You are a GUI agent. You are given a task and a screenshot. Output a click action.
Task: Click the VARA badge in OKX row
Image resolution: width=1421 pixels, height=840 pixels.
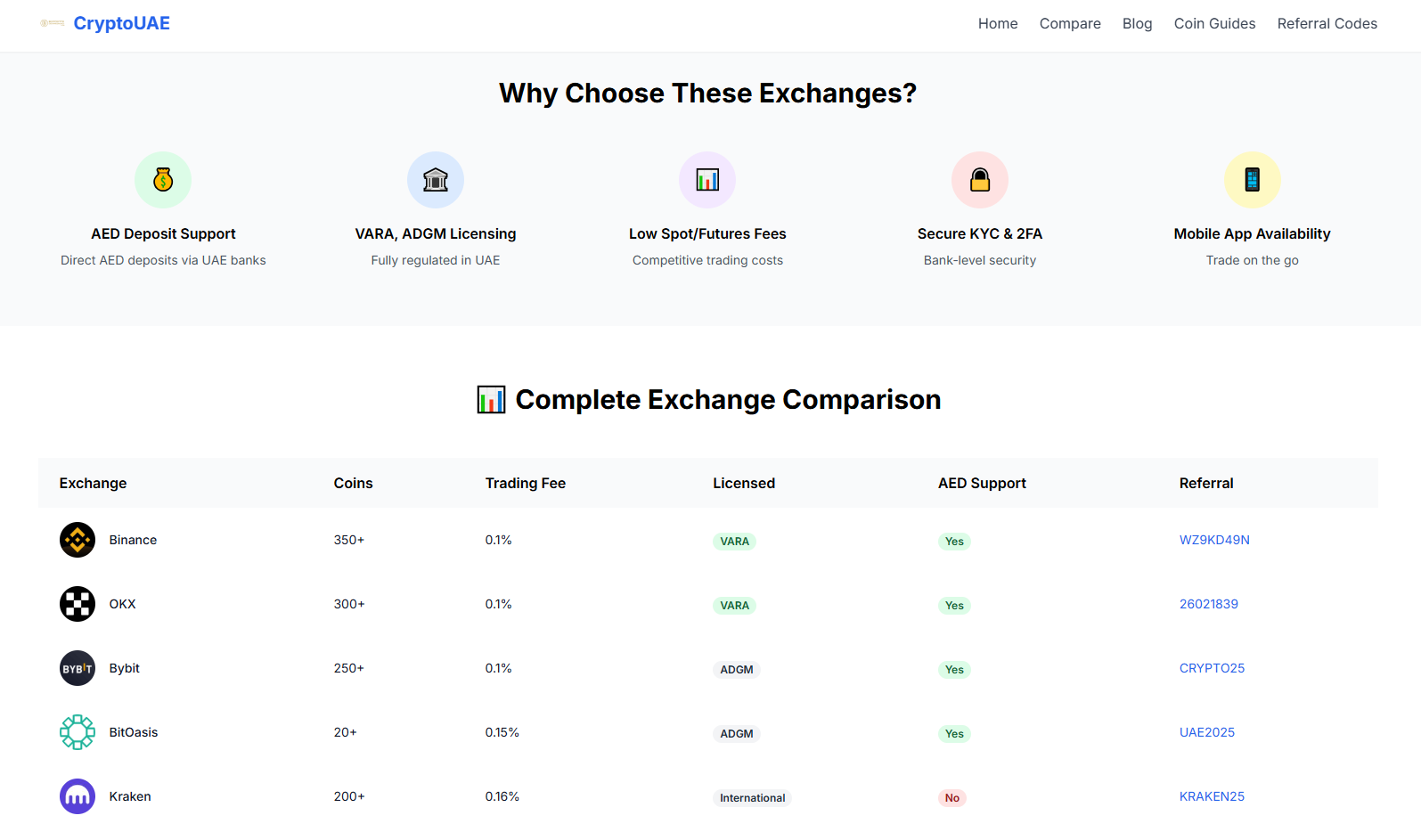pos(734,606)
